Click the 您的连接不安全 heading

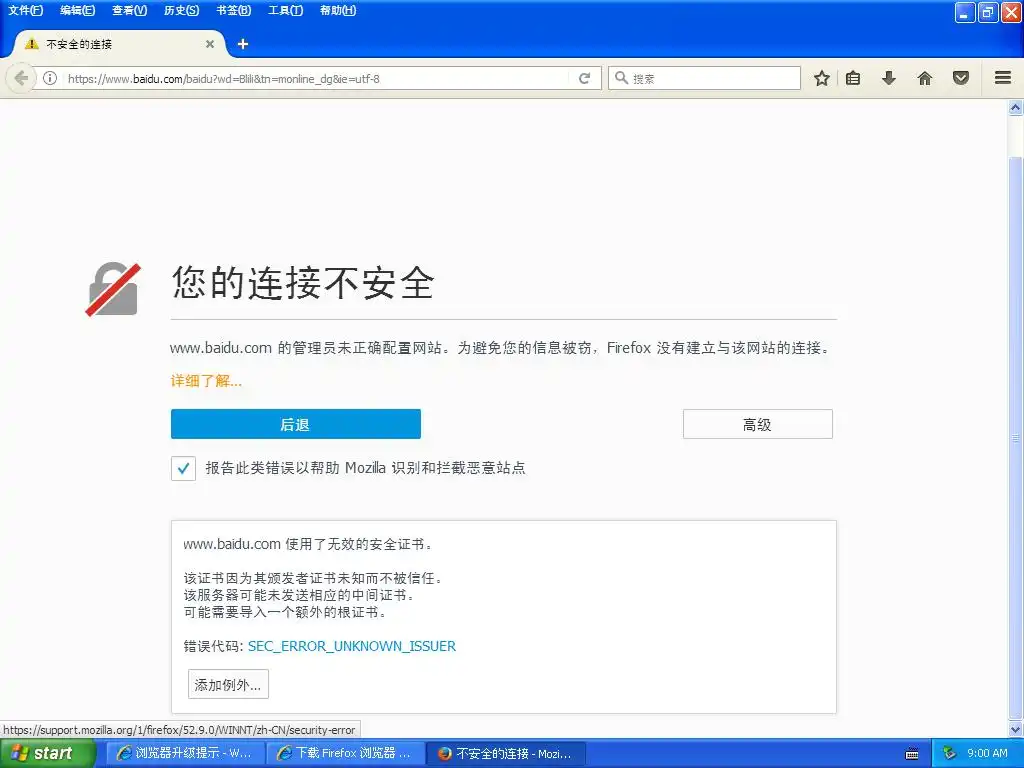[303, 283]
